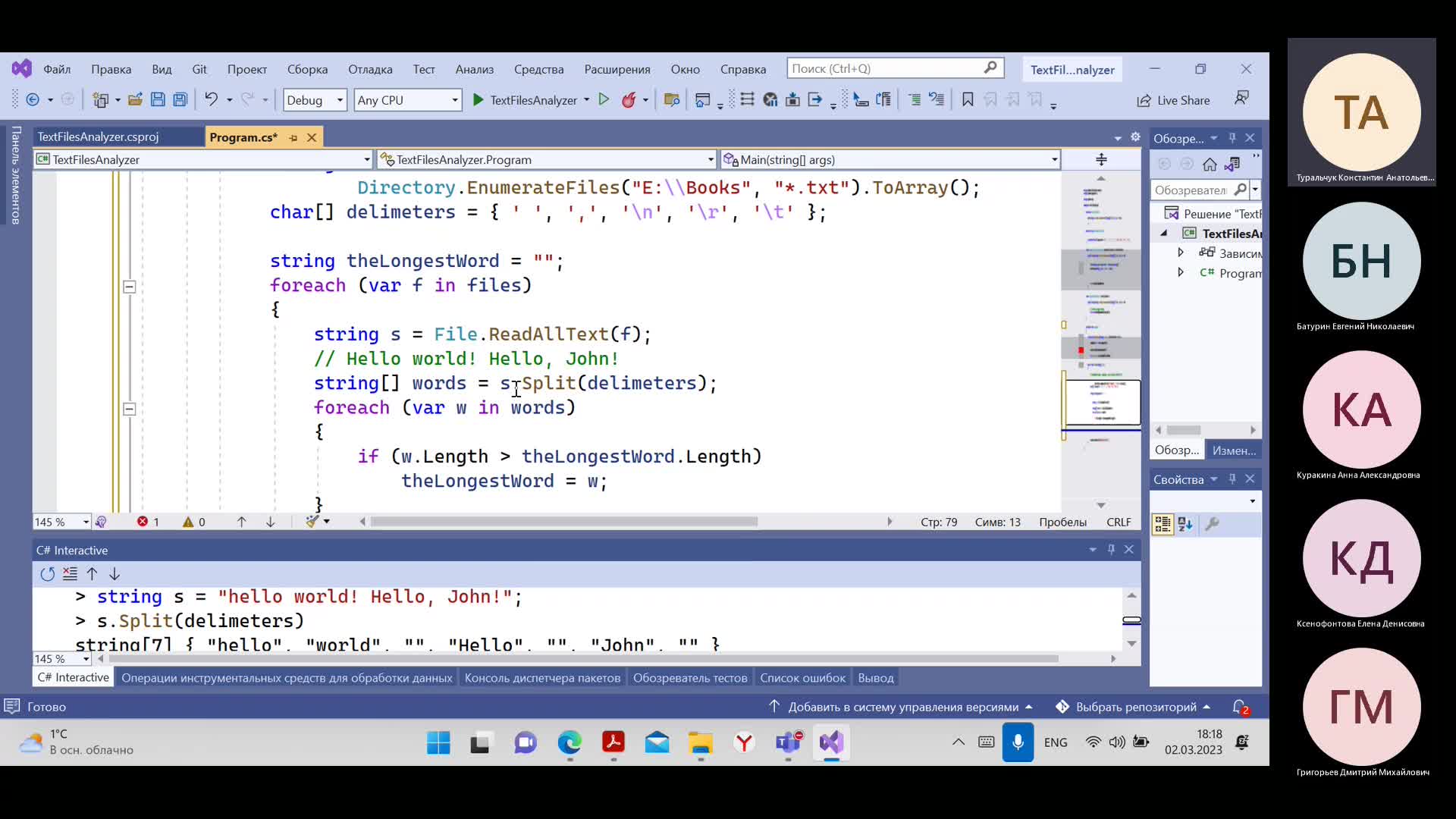The image size is (1456, 819).
Task: Select the Решение "TextF…" solution node
Action: [x=1213, y=214]
